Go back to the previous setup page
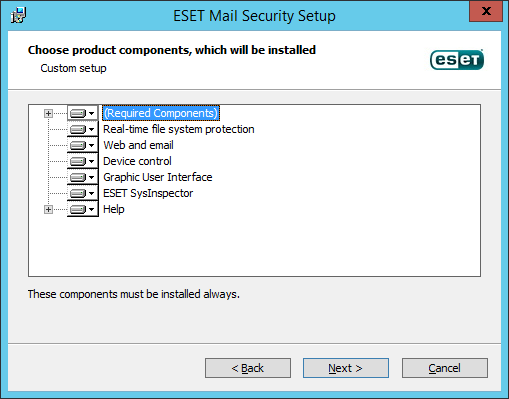Viewport: 509px width, 399px height. coord(248,368)
